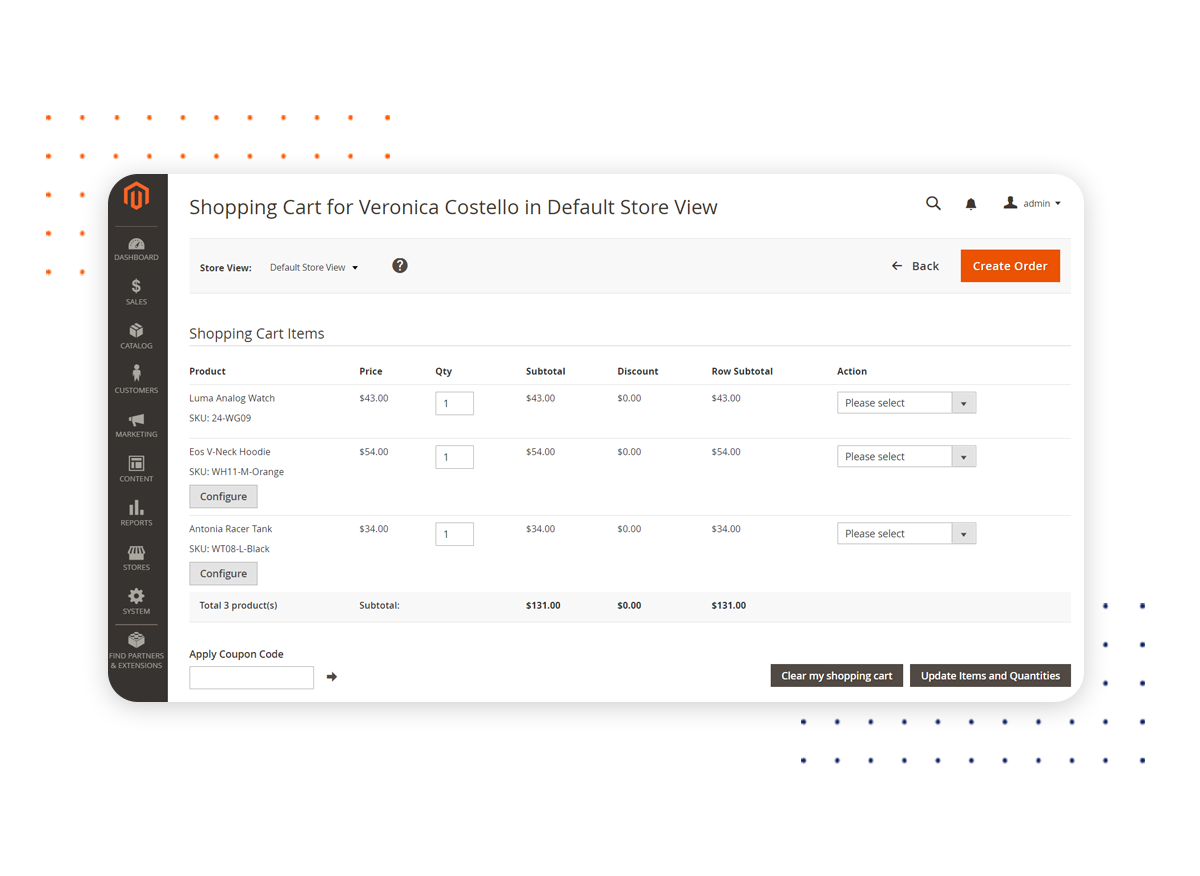
Task: Open the notifications bell icon
Action: click(x=970, y=204)
